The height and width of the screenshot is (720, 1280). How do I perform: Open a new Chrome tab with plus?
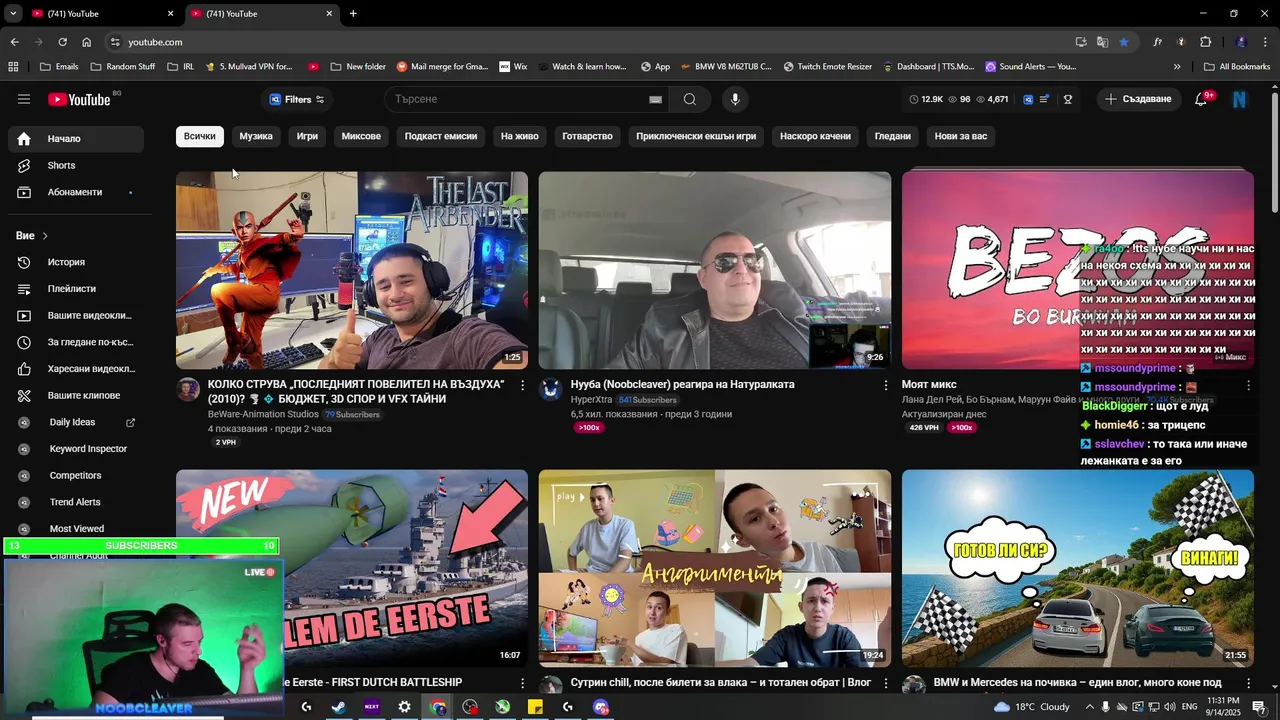pyautogui.click(x=353, y=13)
